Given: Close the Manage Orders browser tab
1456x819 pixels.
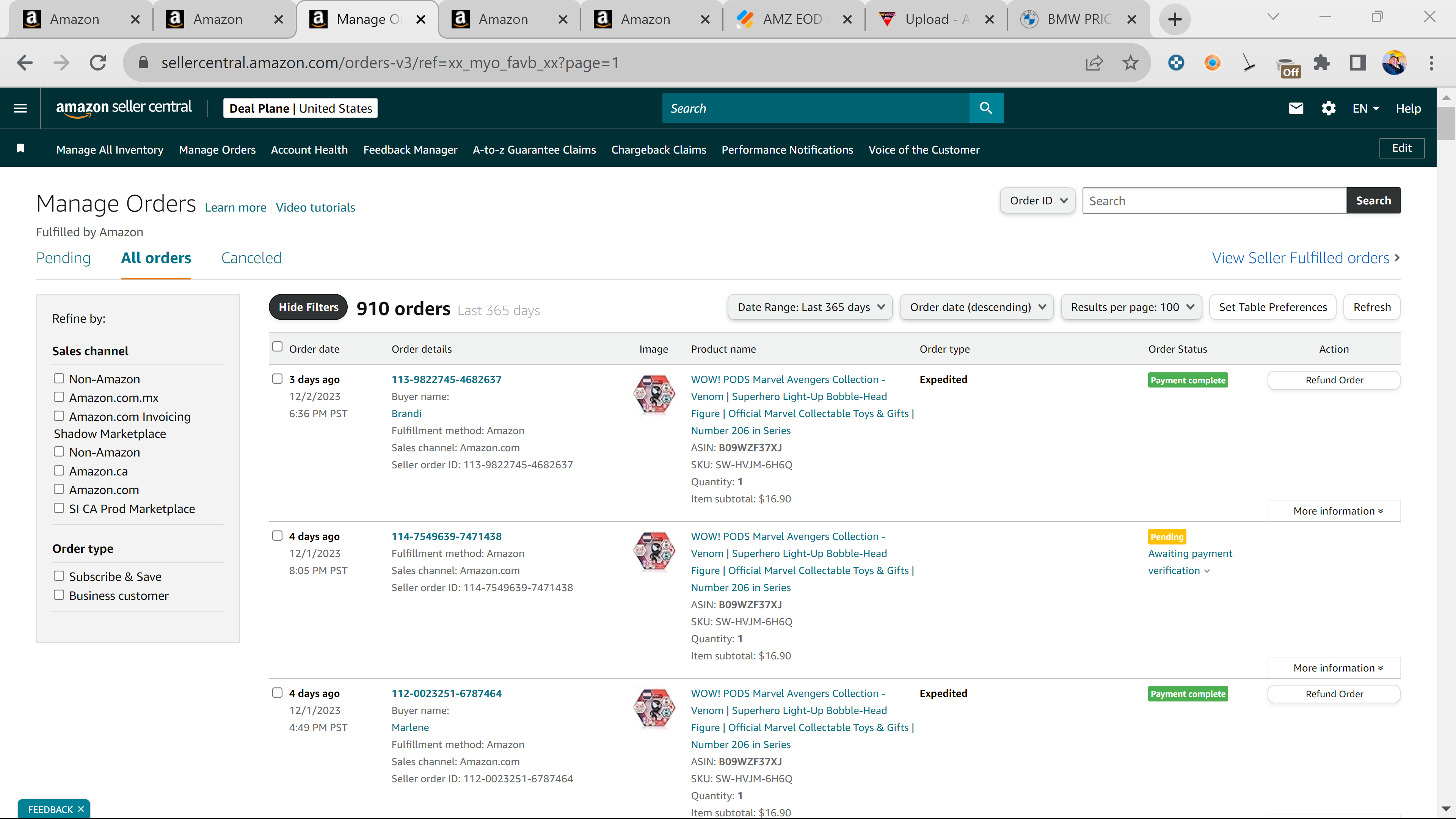Looking at the screenshot, I should (x=420, y=19).
